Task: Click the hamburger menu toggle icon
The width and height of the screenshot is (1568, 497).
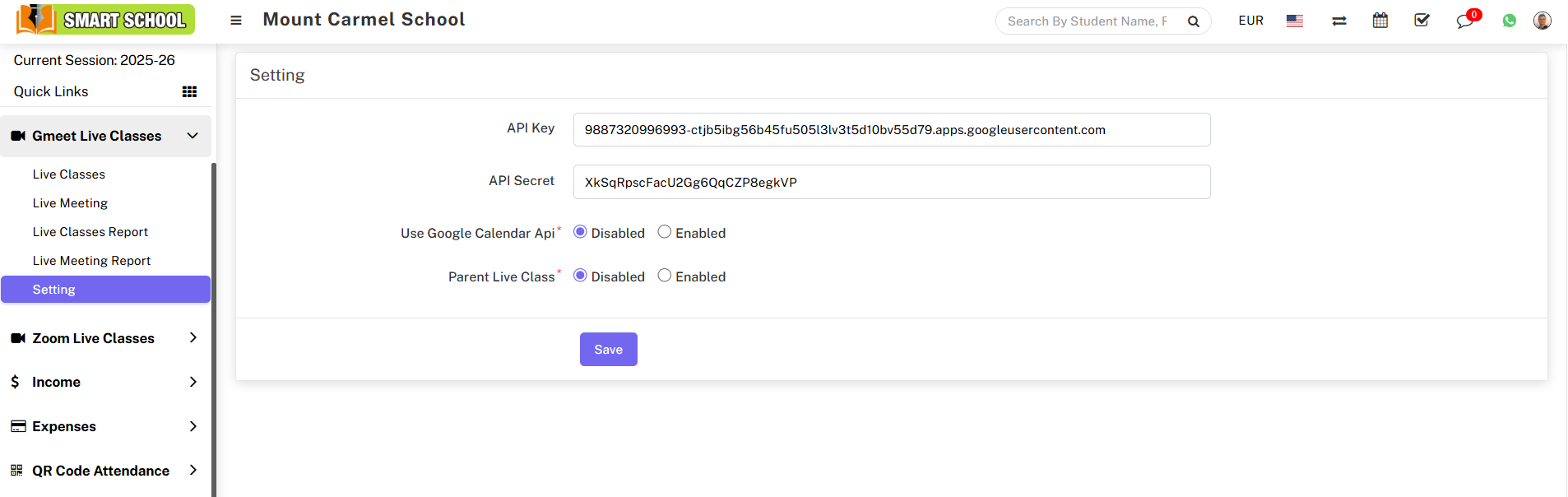Action: click(x=236, y=21)
